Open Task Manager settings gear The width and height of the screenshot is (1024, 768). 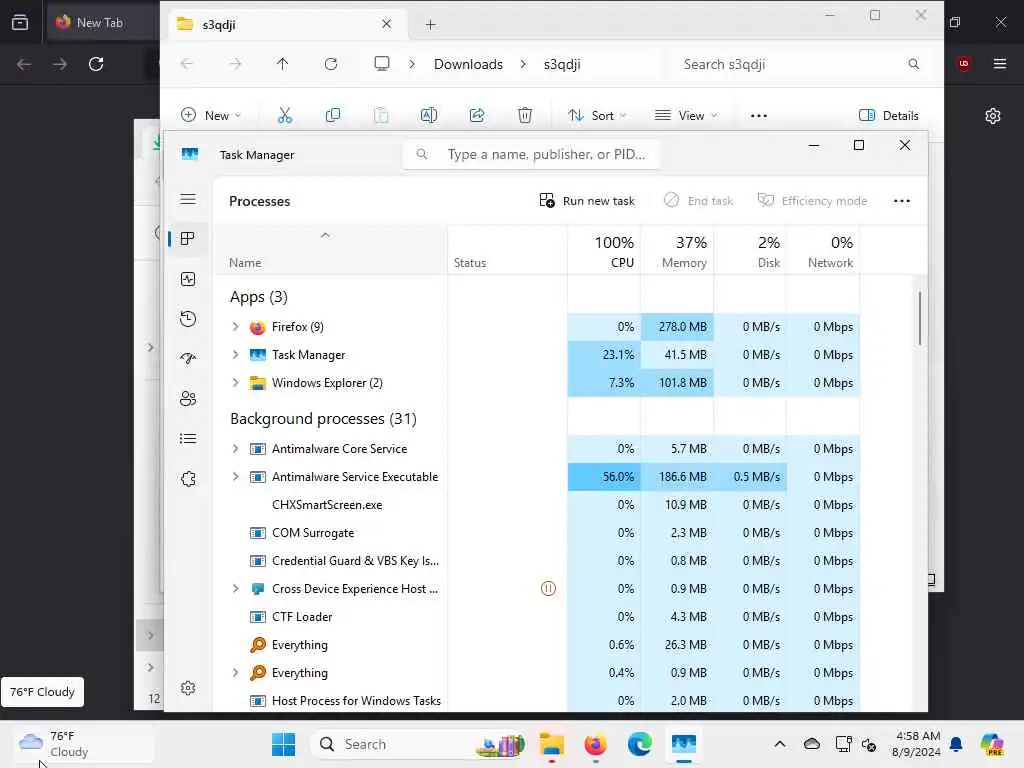tap(188, 688)
